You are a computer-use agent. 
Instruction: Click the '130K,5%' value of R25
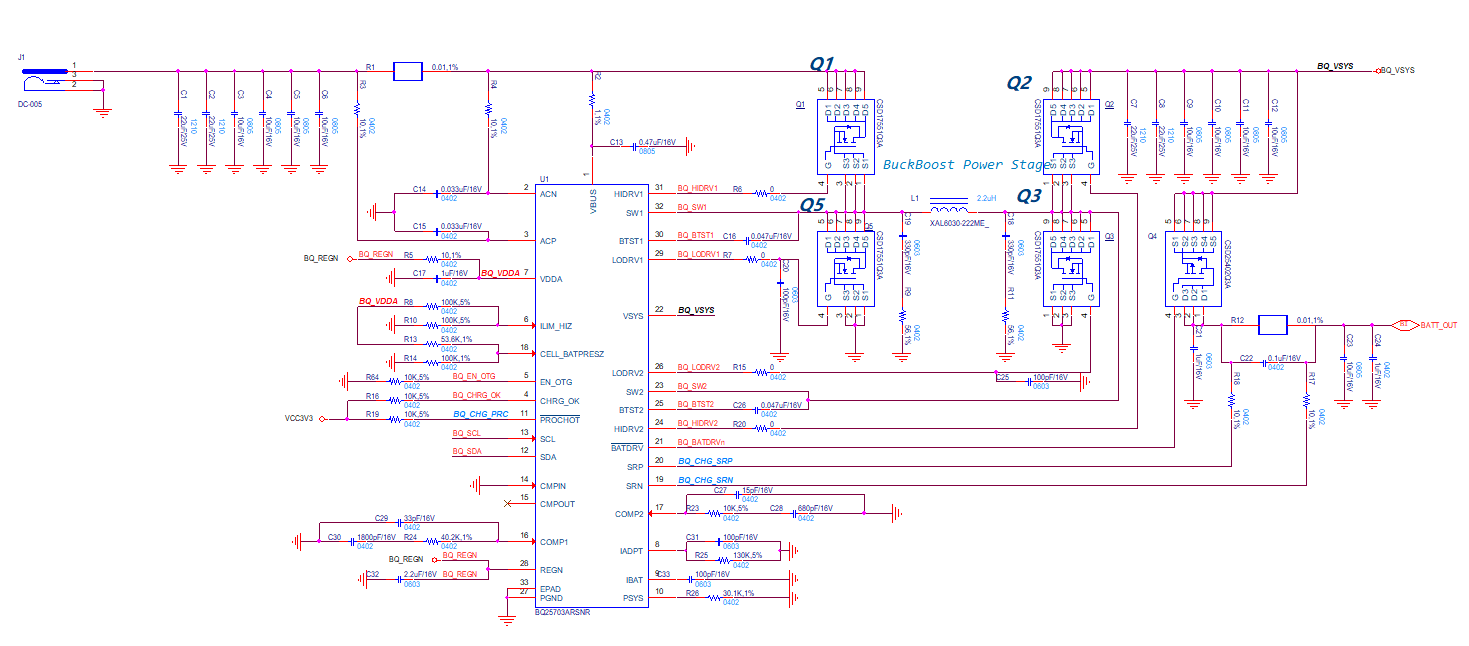tap(749, 555)
